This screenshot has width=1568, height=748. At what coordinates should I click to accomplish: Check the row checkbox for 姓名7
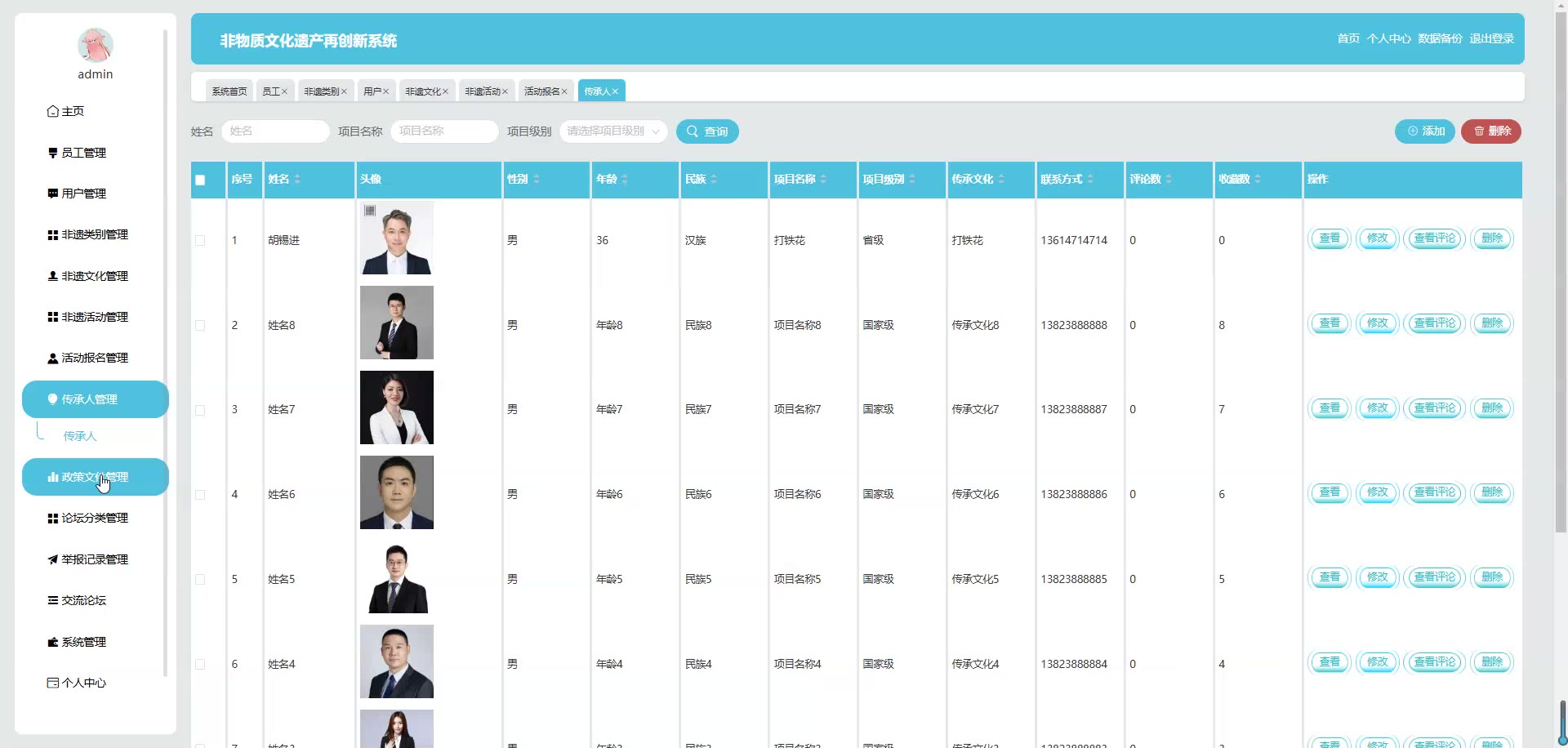[200, 410]
